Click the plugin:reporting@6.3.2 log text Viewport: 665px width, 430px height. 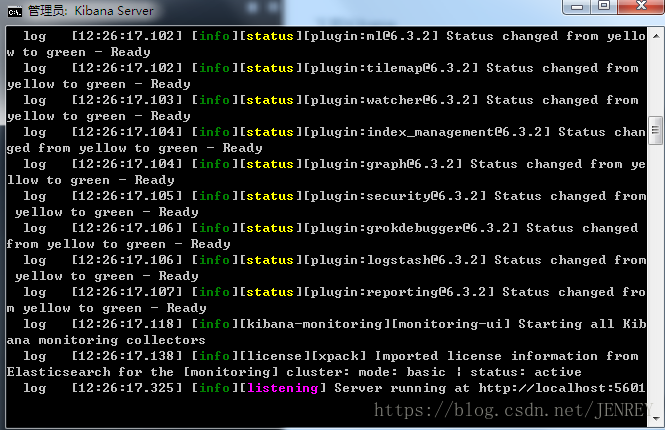(399, 292)
